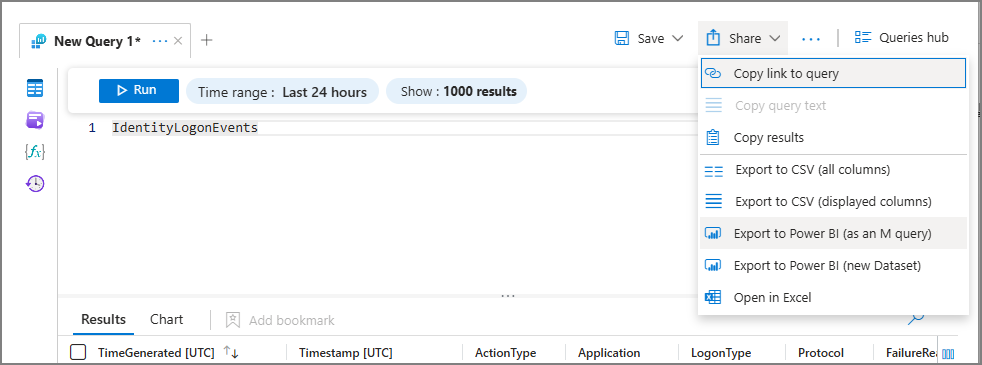Choose Export to Power BI (as an M query)
The image size is (982, 365).
pos(833,234)
